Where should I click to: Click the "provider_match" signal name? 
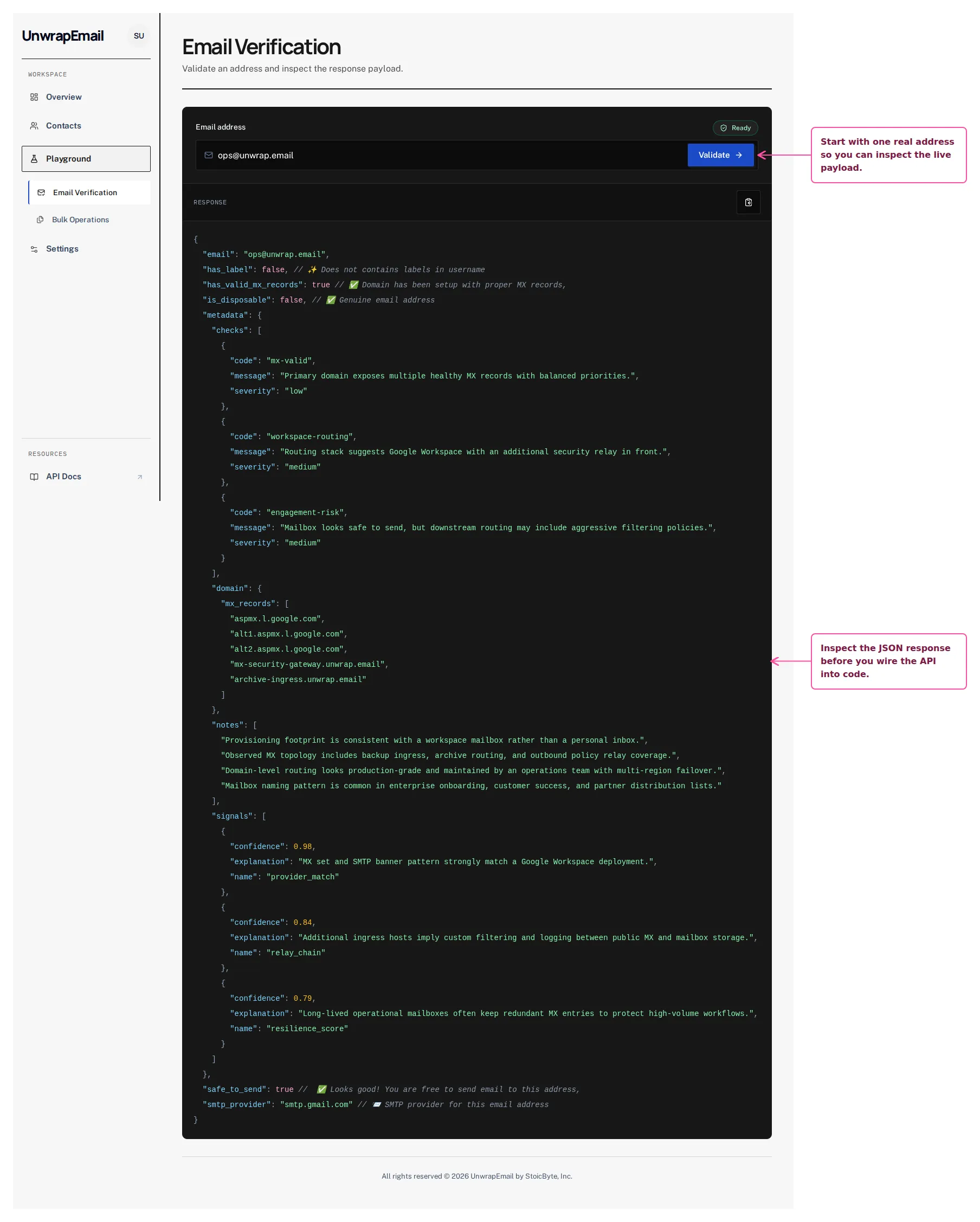[302, 877]
